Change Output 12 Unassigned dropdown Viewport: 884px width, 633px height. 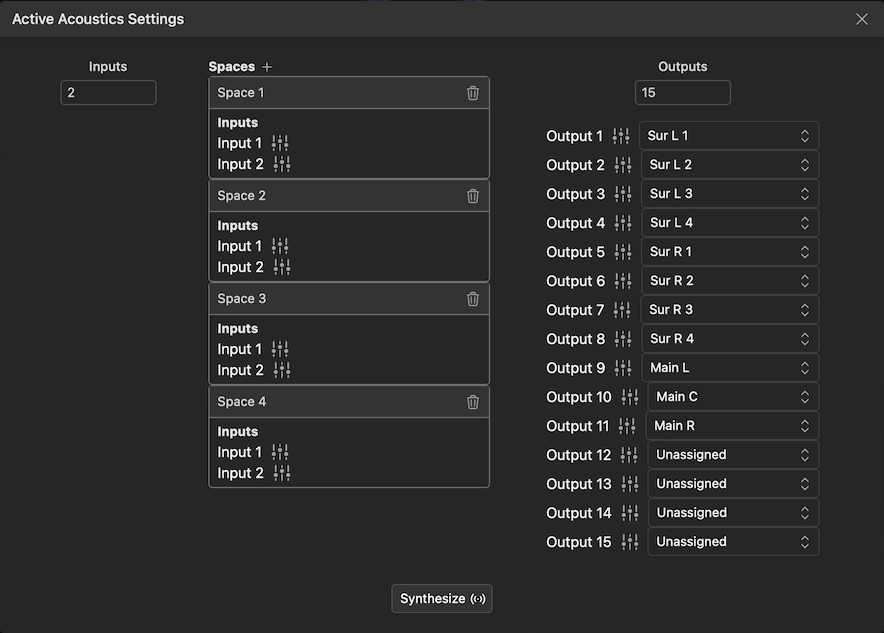click(733, 455)
